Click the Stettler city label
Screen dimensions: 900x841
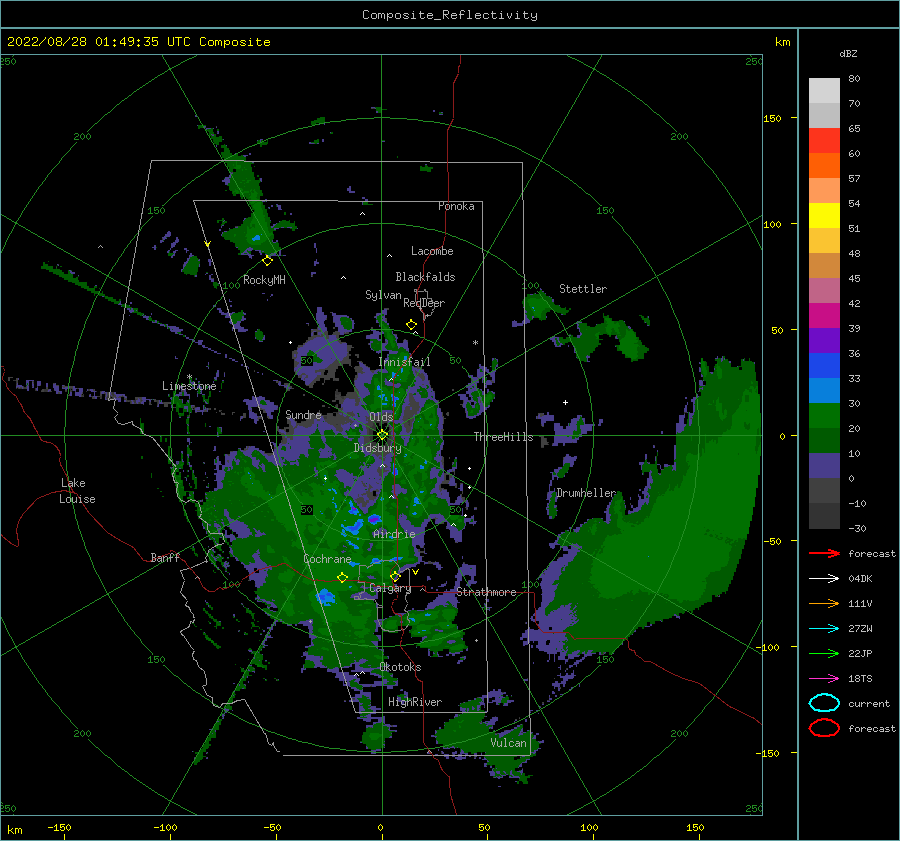[x=583, y=289]
